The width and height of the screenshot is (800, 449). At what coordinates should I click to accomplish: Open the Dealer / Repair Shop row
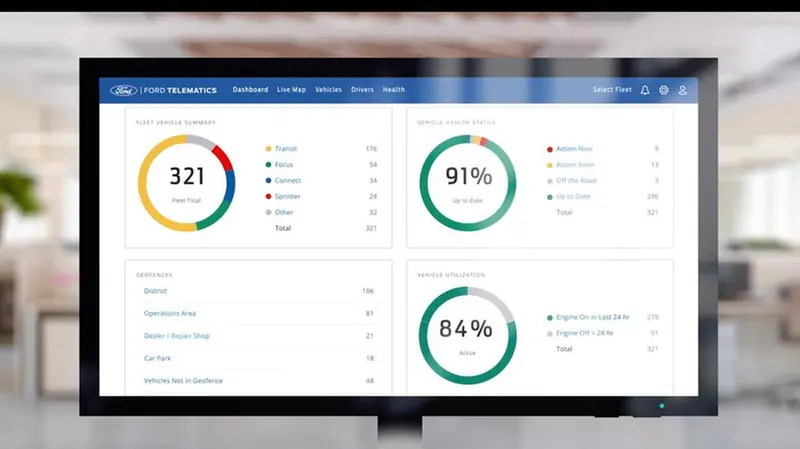[259, 336]
